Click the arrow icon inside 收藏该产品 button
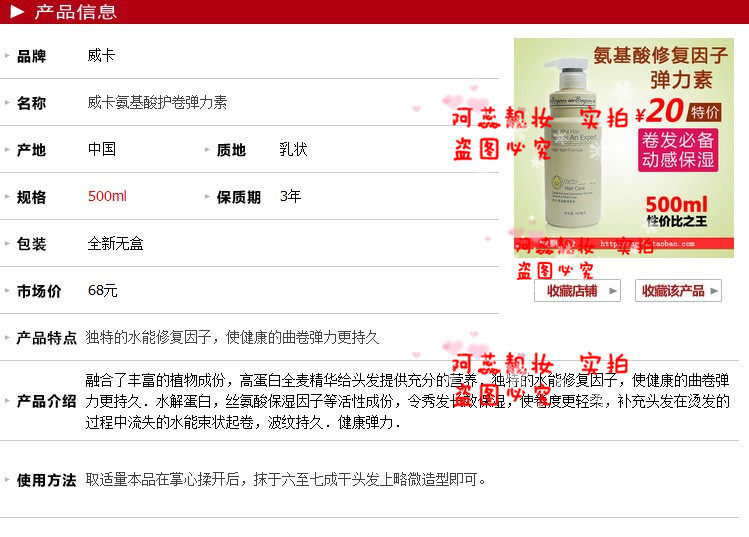 [x=714, y=290]
